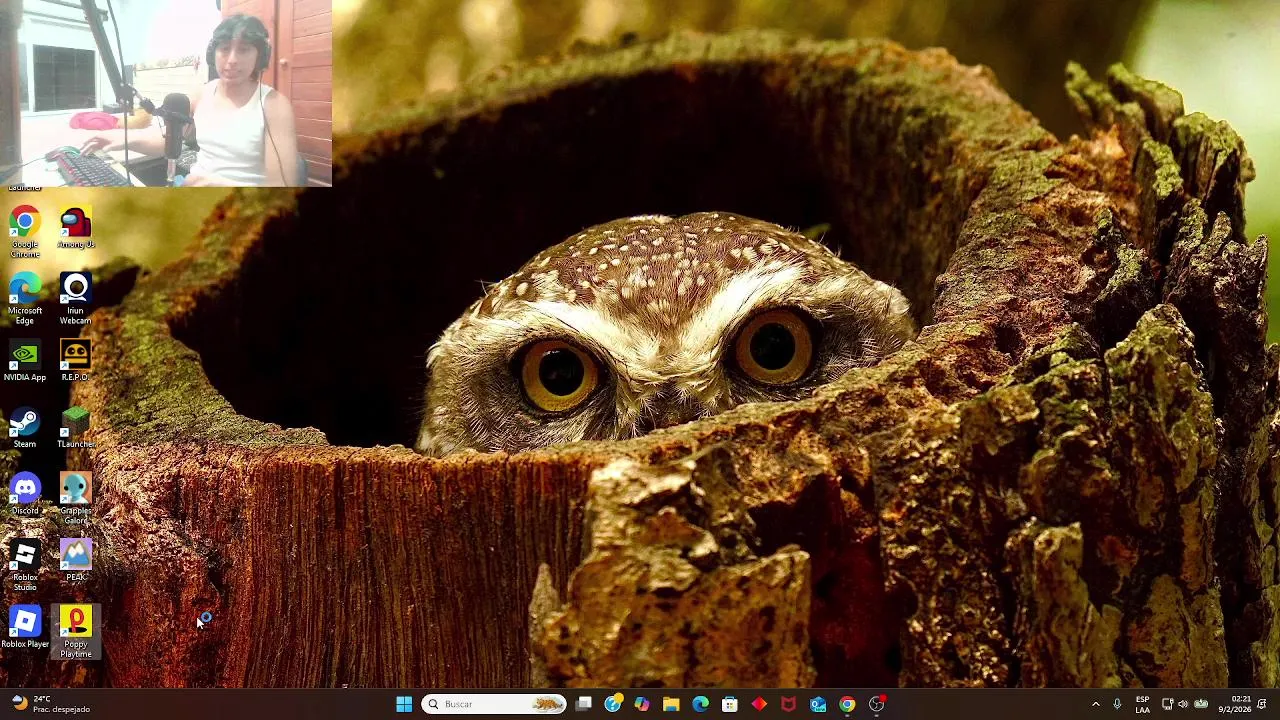Launch Copilot from the taskbar
Screen dimensions: 1280x720
pos(642,704)
